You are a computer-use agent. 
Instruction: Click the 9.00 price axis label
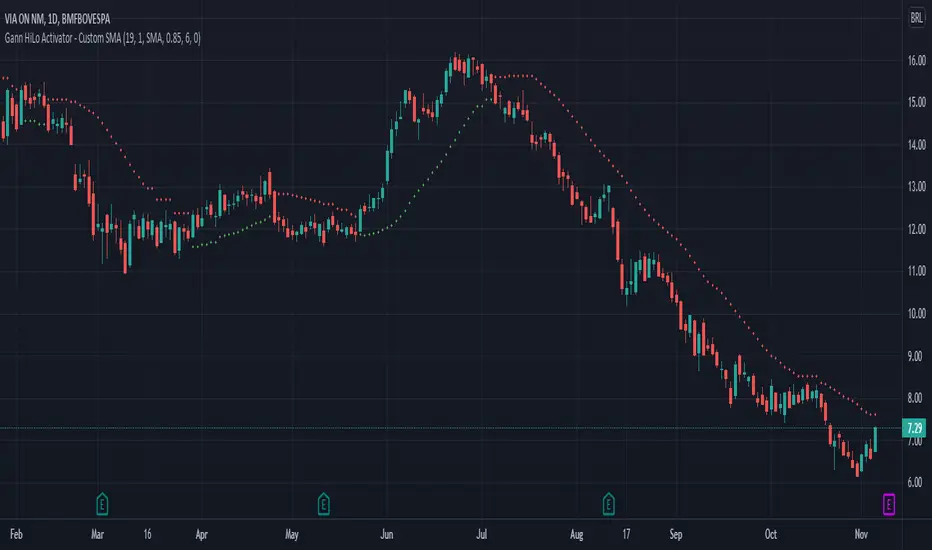click(x=917, y=356)
